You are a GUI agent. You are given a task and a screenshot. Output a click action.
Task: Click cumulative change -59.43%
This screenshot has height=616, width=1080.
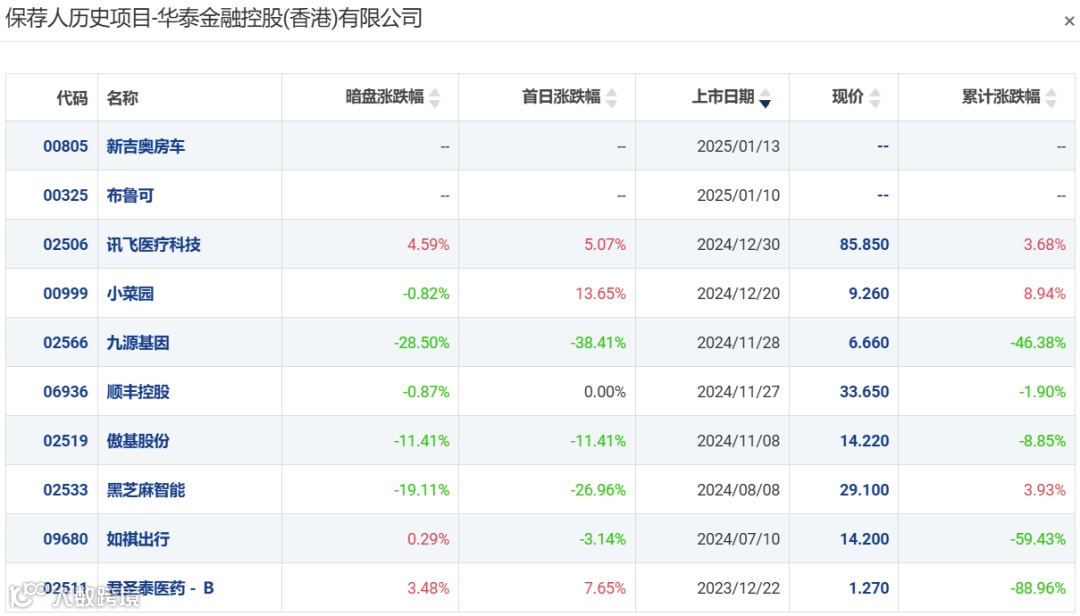coord(1038,539)
